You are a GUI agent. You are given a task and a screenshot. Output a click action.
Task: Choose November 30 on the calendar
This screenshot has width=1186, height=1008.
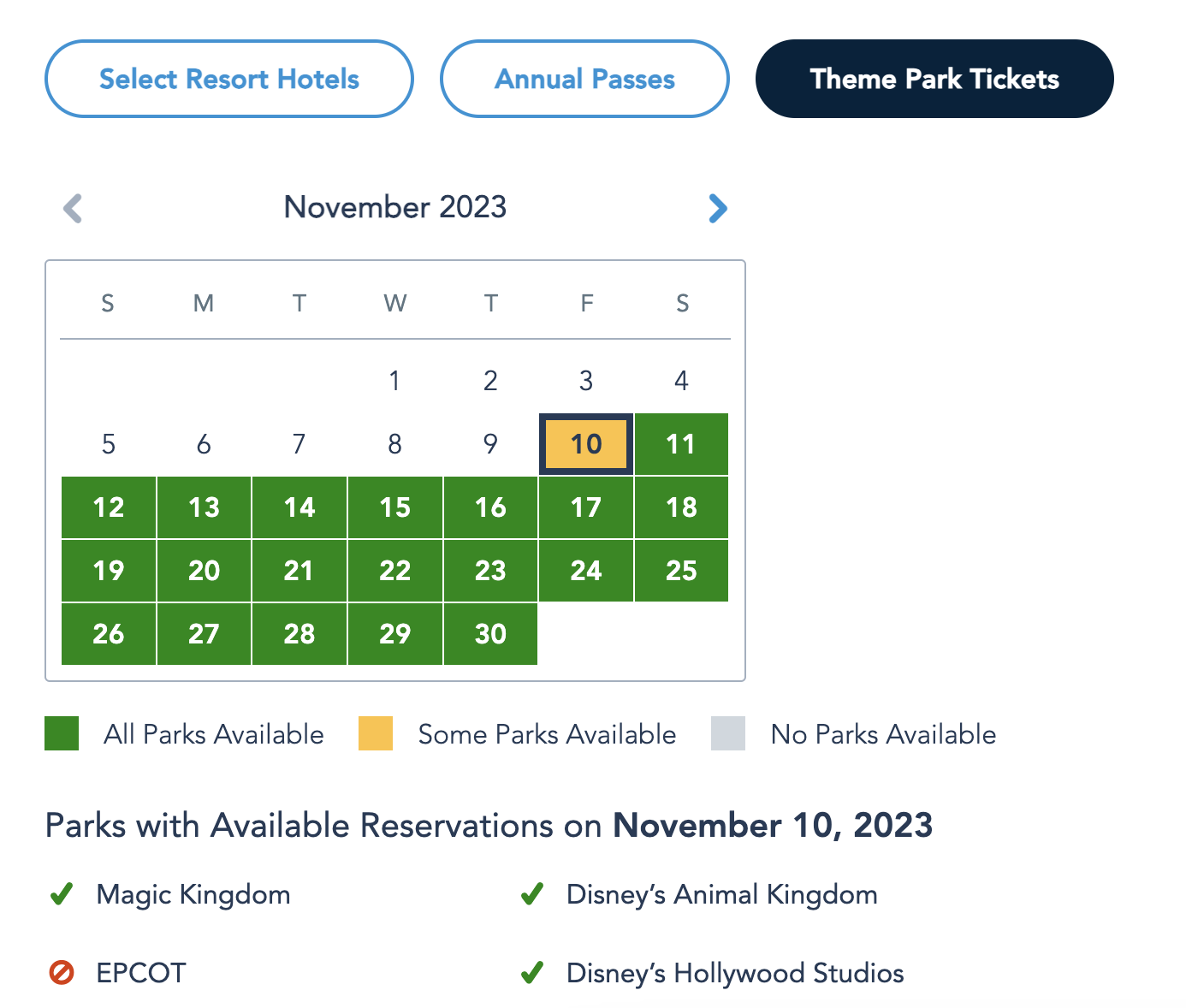coord(490,634)
